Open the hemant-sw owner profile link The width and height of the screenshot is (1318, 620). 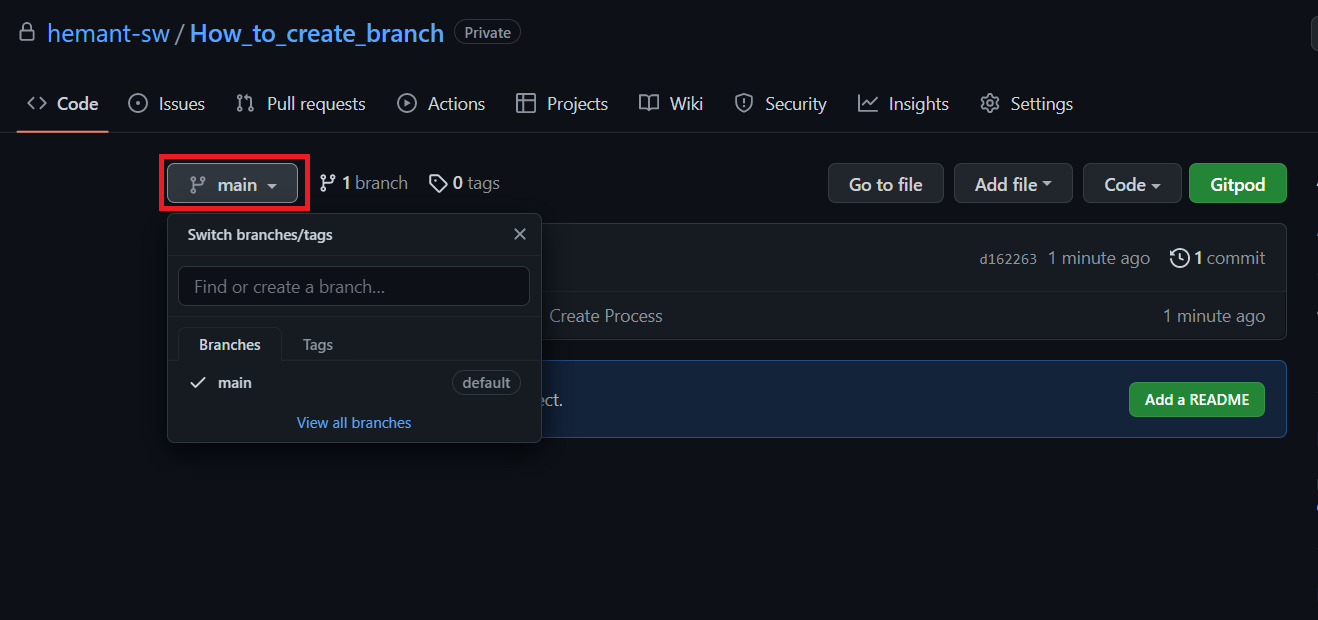click(x=108, y=33)
